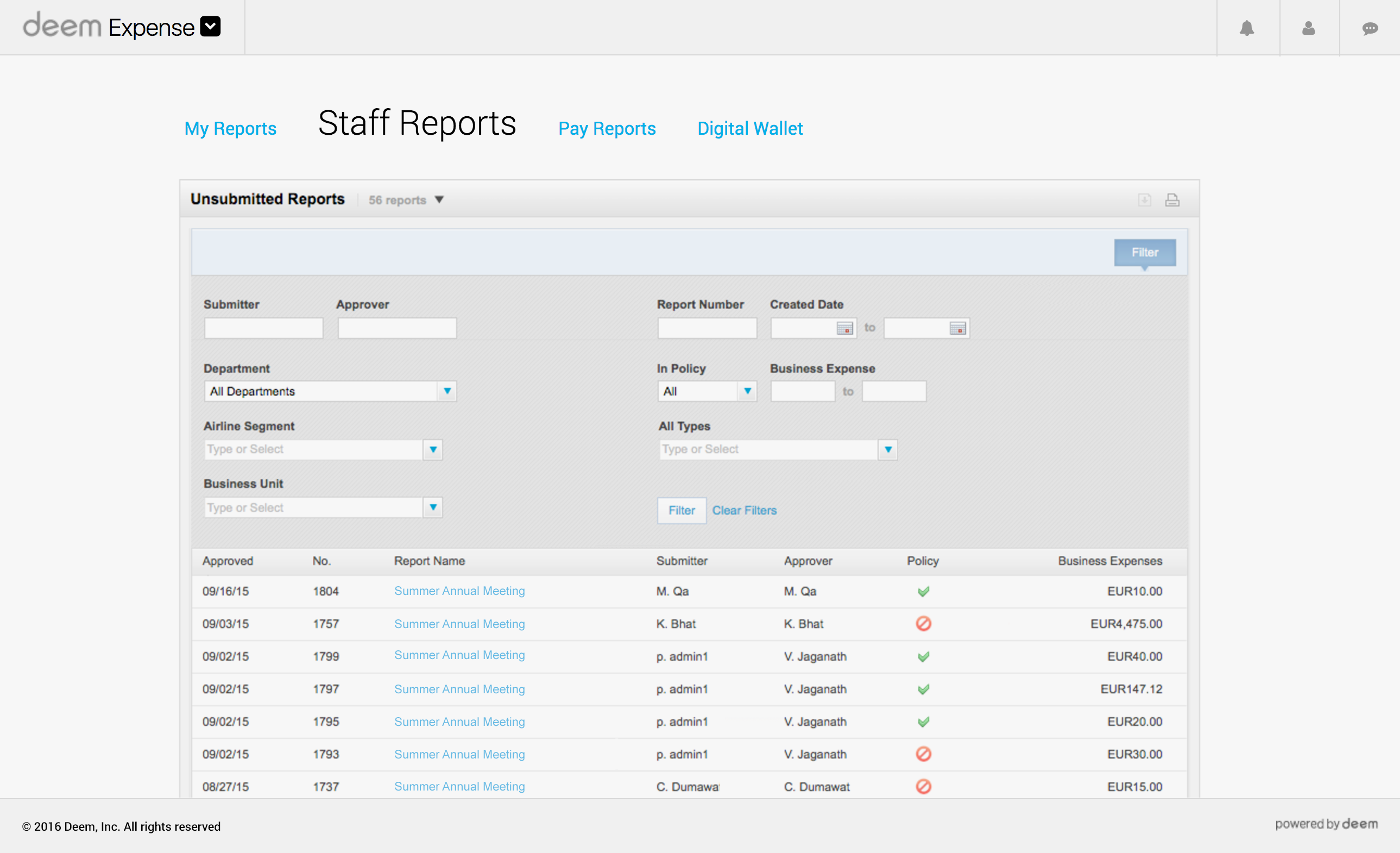Click green policy check for report 1799
1400x853 pixels.
(x=923, y=656)
